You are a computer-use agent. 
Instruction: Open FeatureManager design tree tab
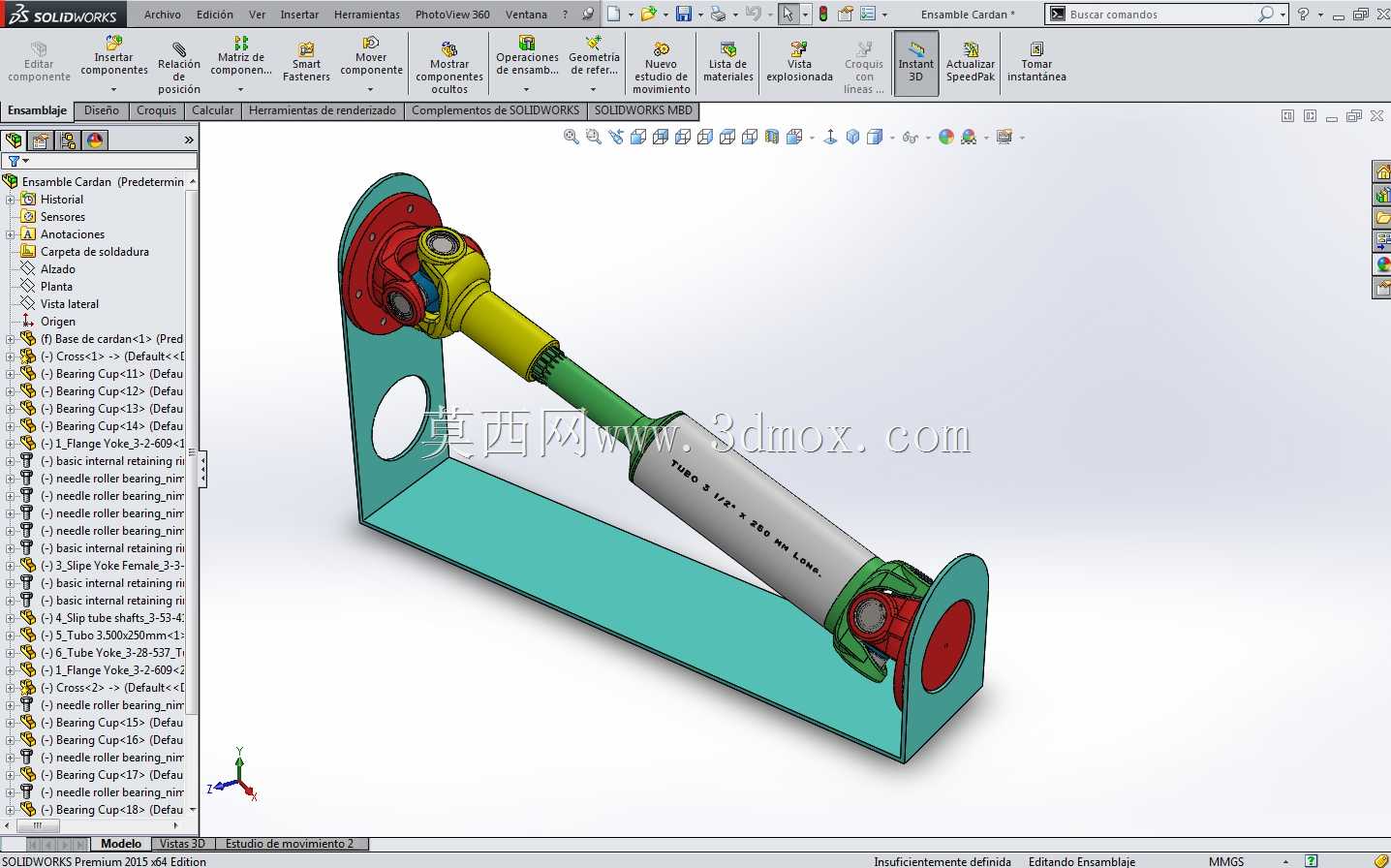14,139
